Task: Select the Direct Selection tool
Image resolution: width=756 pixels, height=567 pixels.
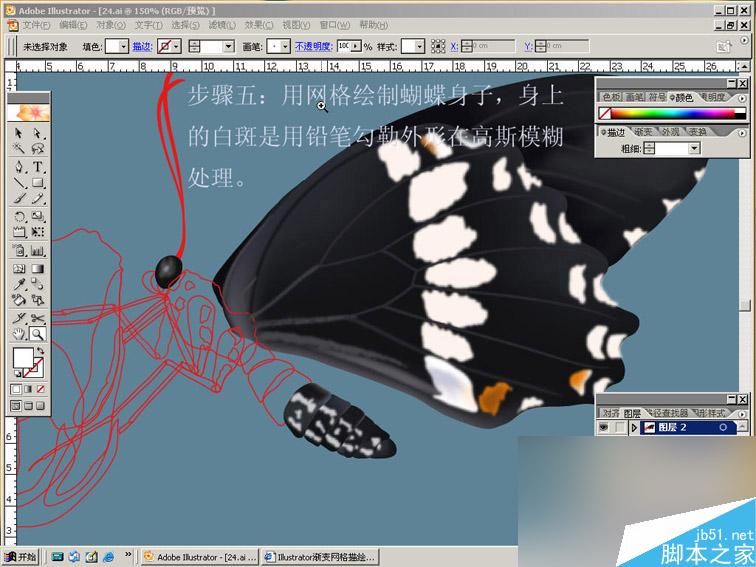Action: (x=38, y=133)
